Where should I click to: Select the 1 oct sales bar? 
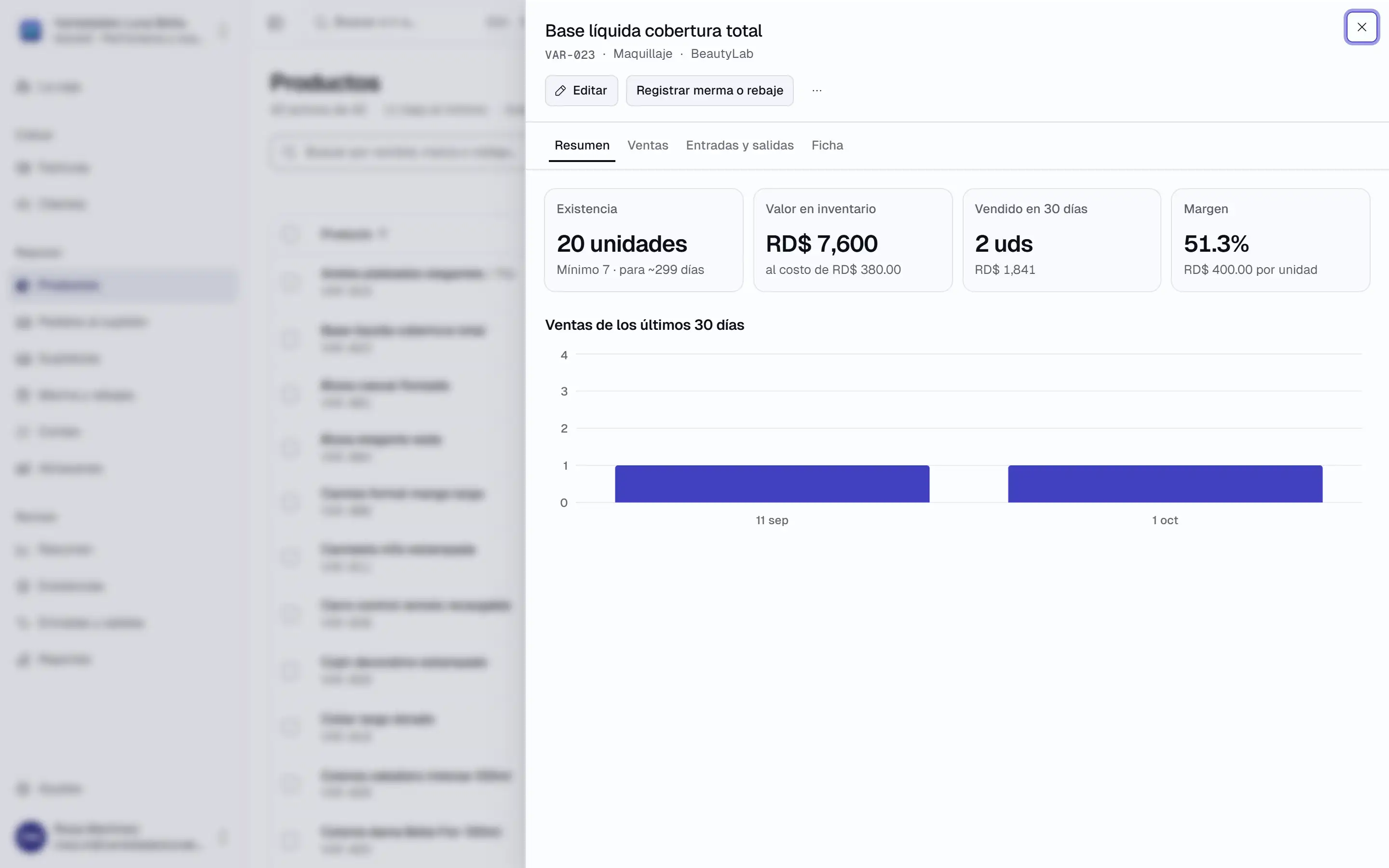click(1165, 484)
